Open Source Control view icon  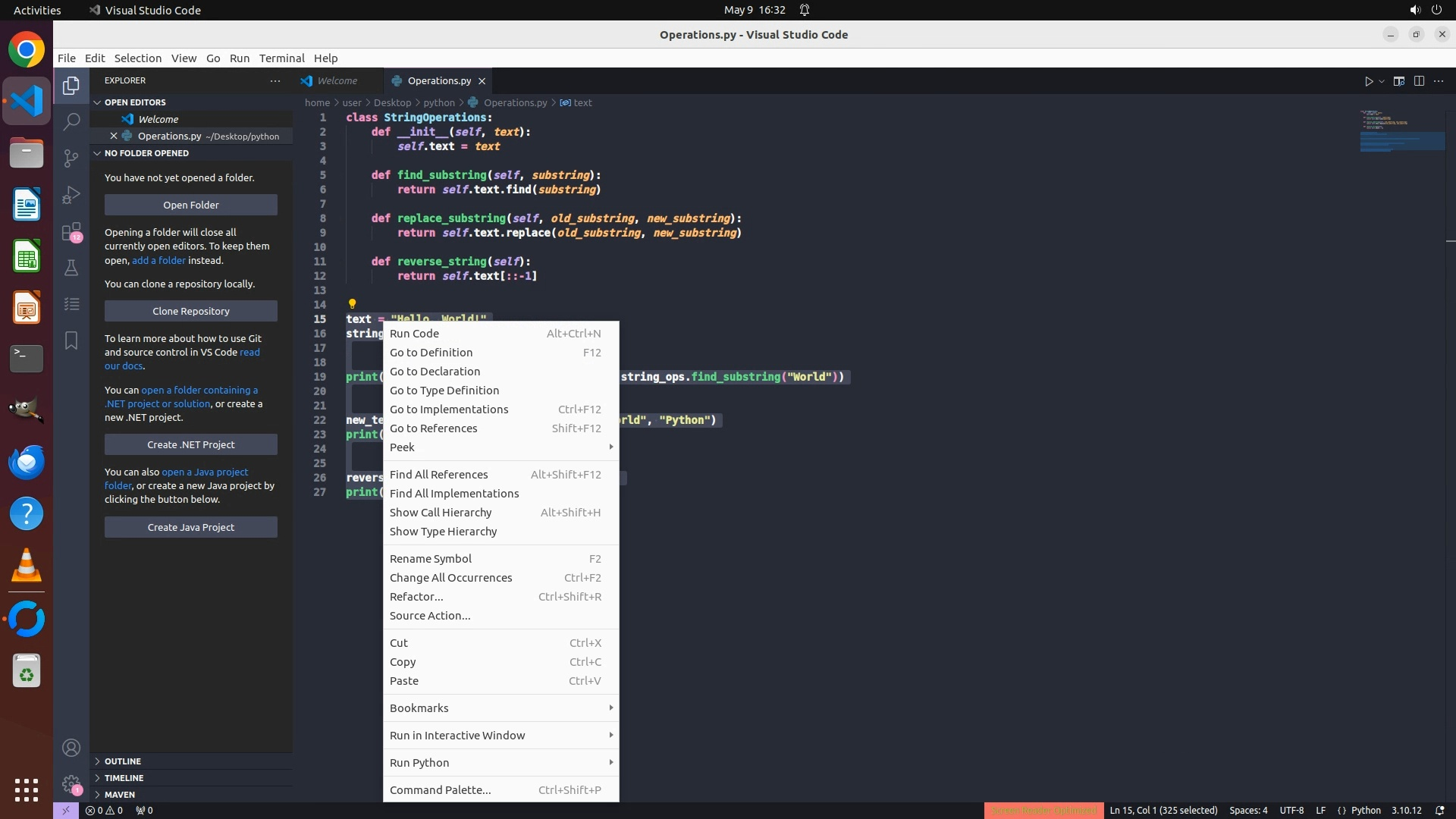(x=71, y=158)
